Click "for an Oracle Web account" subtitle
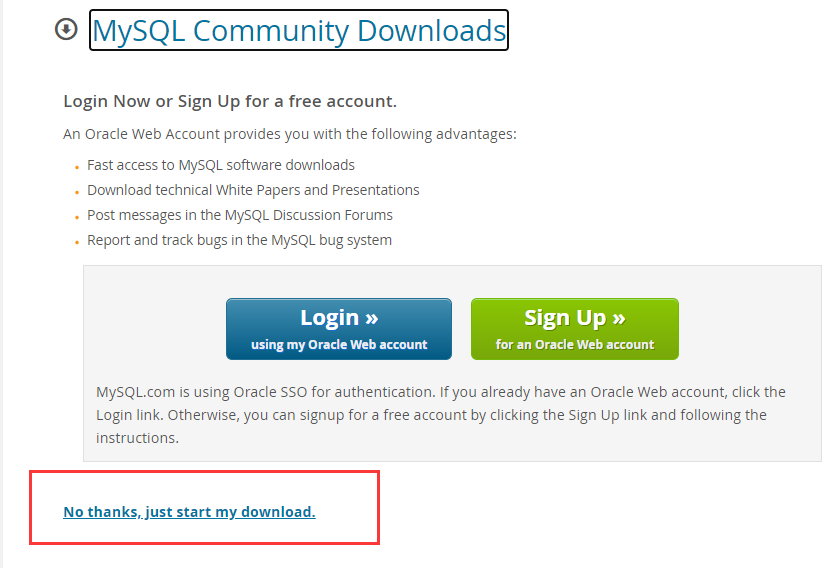 (x=575, y=345)
